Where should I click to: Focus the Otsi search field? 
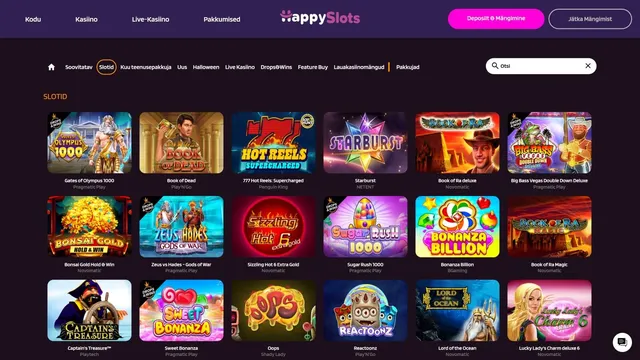(x=541, y=66)
